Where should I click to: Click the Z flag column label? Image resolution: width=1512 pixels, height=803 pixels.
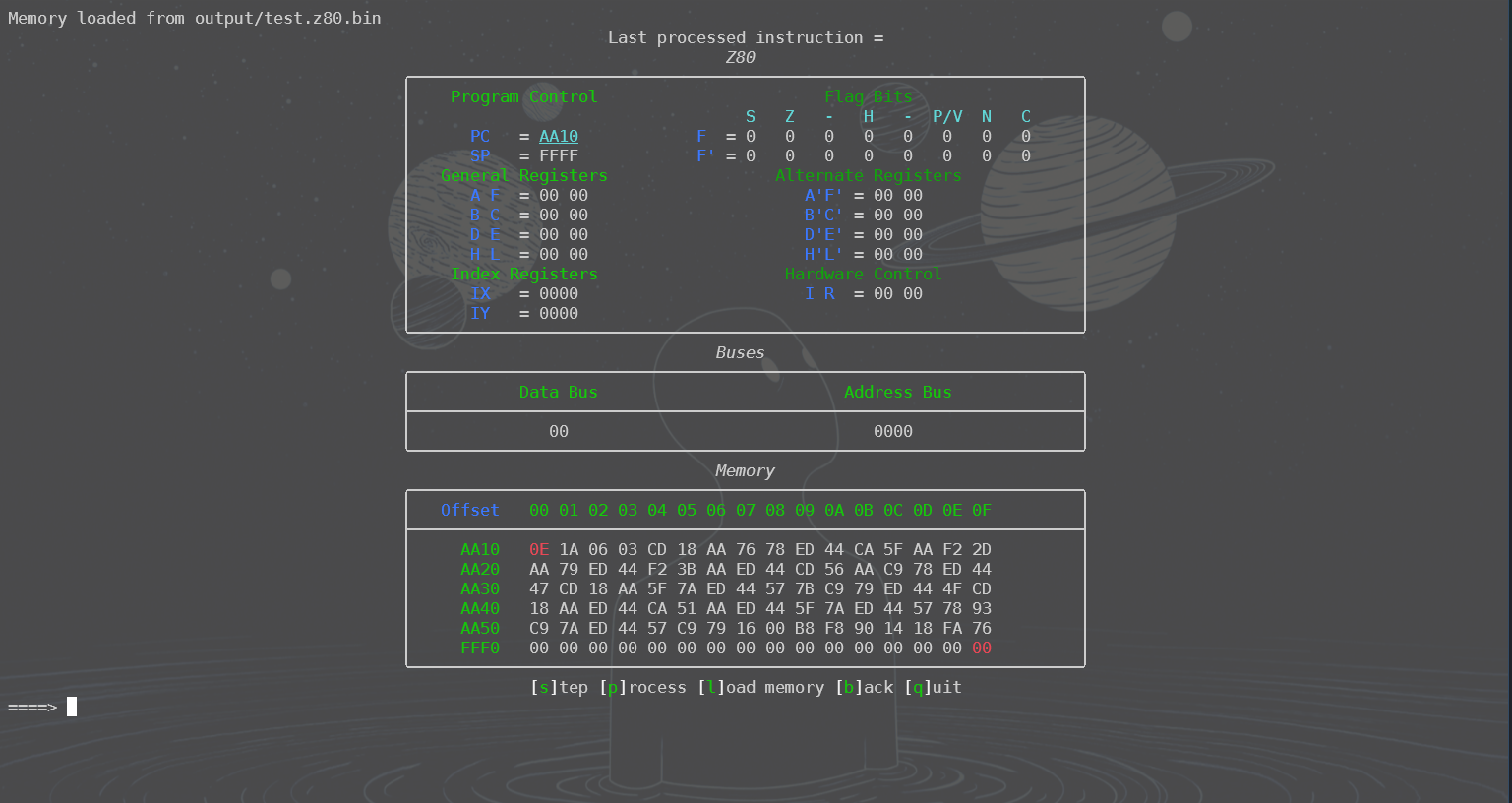790,116
